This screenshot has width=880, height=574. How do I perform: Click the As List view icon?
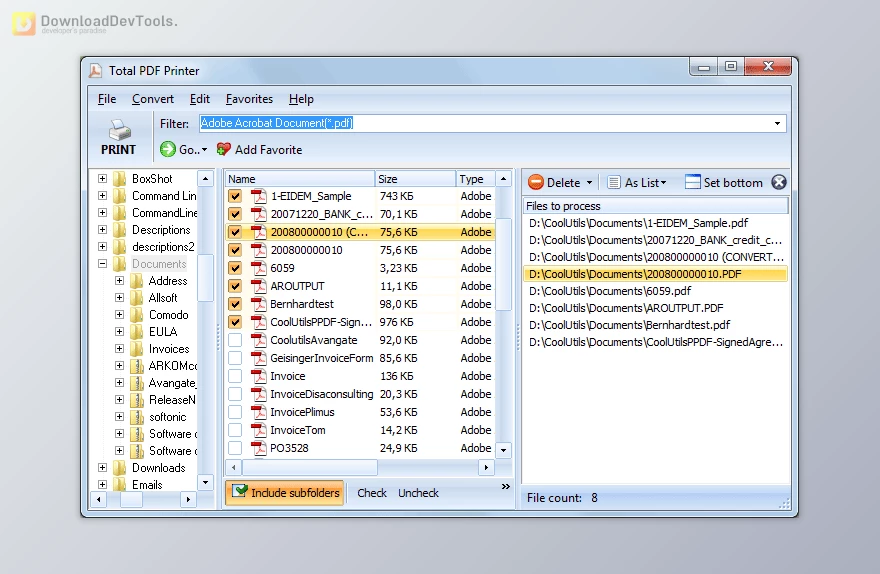[x=614, y=182]
